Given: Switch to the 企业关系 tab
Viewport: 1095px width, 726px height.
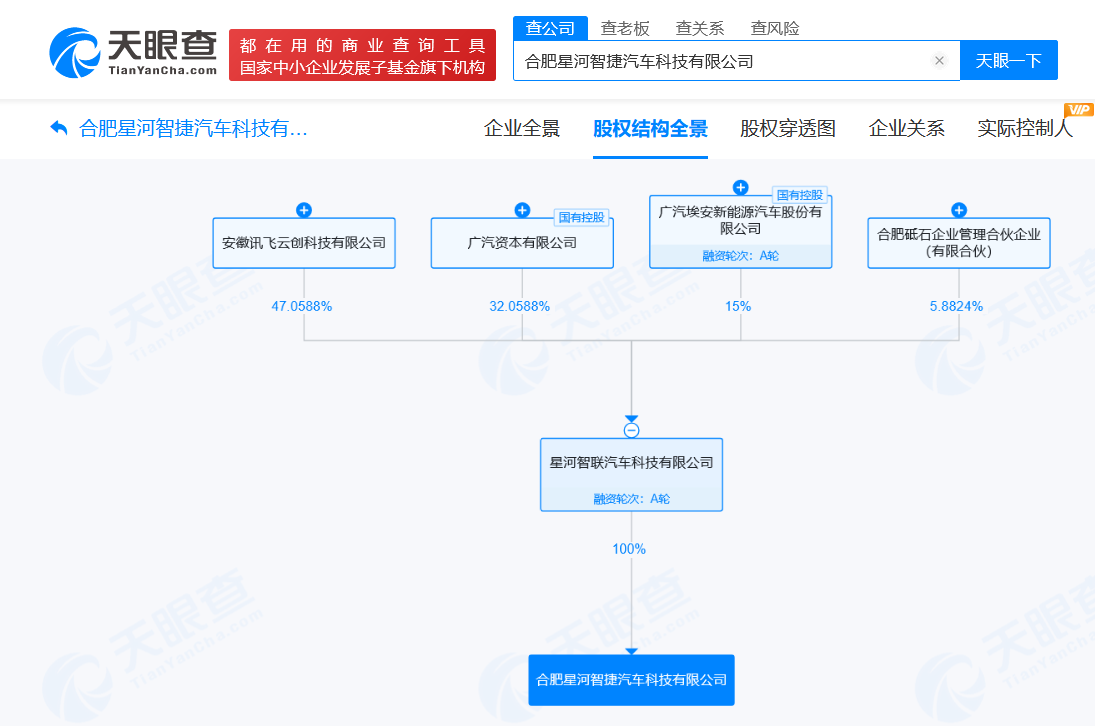Looking at the screenshot, I should 906,129.
